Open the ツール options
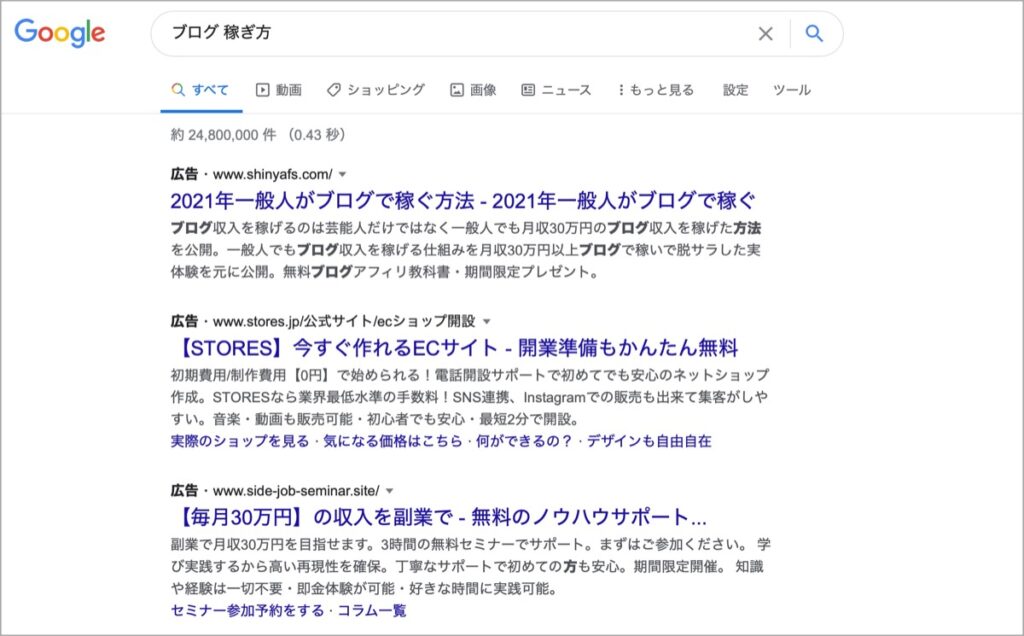Screen dimensions: 1024x636 click(x=792, y=90)
